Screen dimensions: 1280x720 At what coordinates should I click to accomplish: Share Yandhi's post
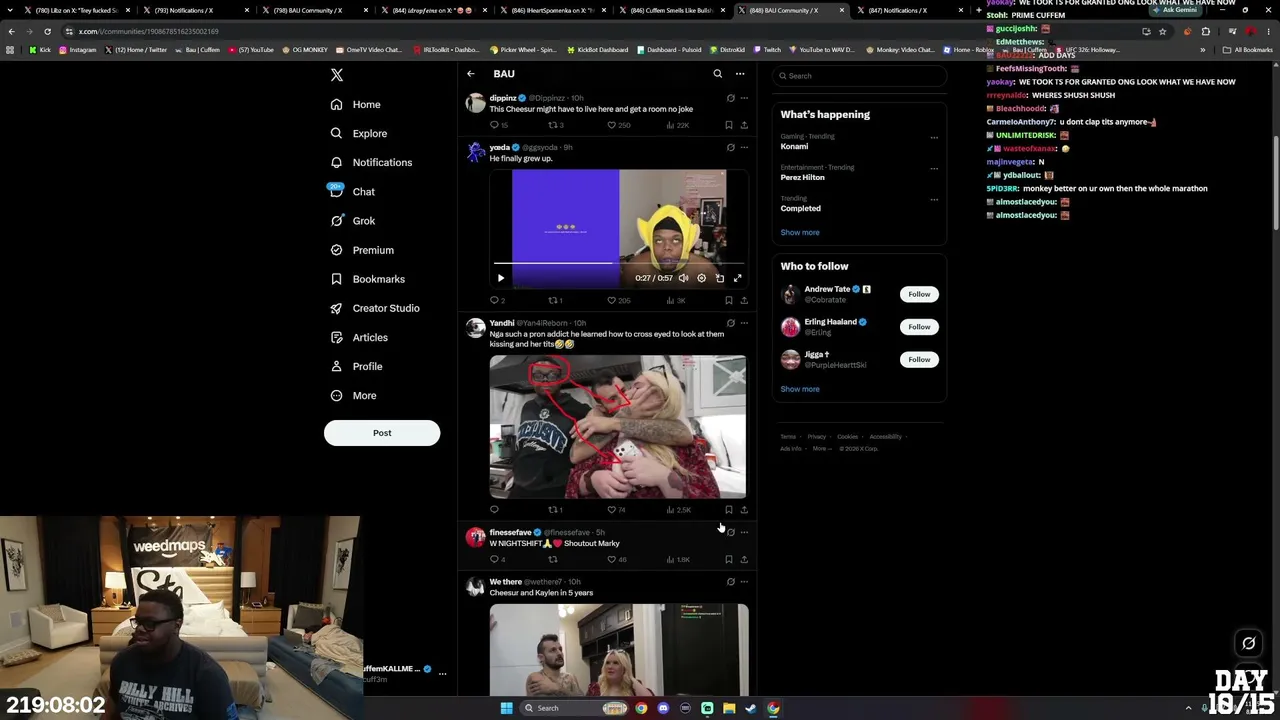pos(744,510)
